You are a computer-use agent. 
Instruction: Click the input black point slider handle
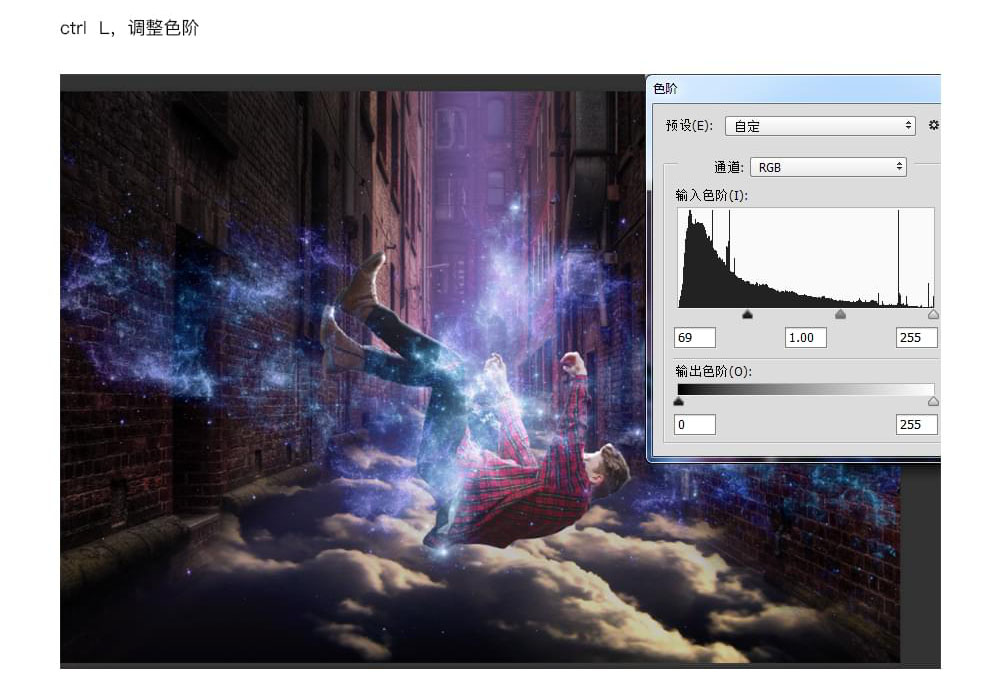[747, 314]
